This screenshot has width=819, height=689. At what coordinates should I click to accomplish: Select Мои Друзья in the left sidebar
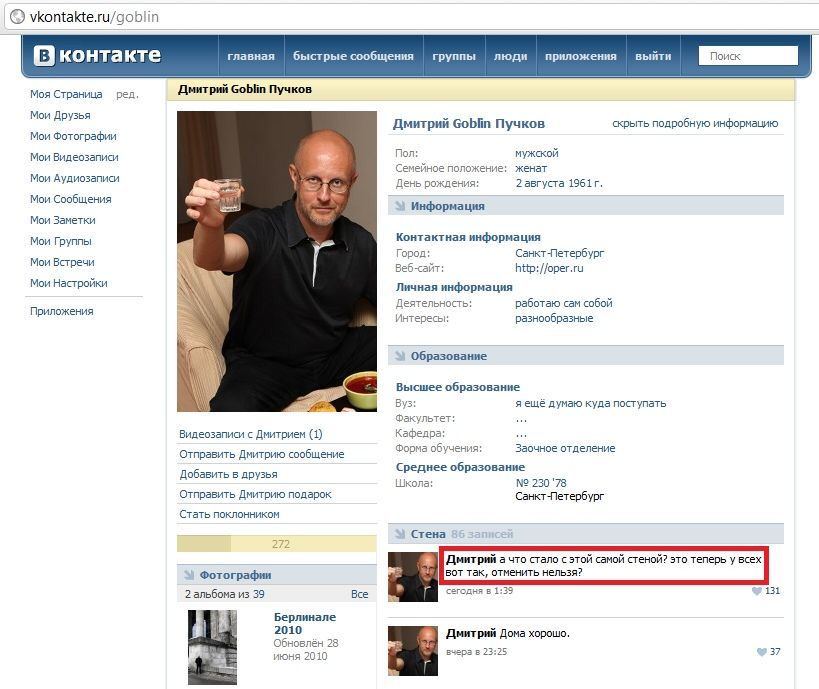60,115
